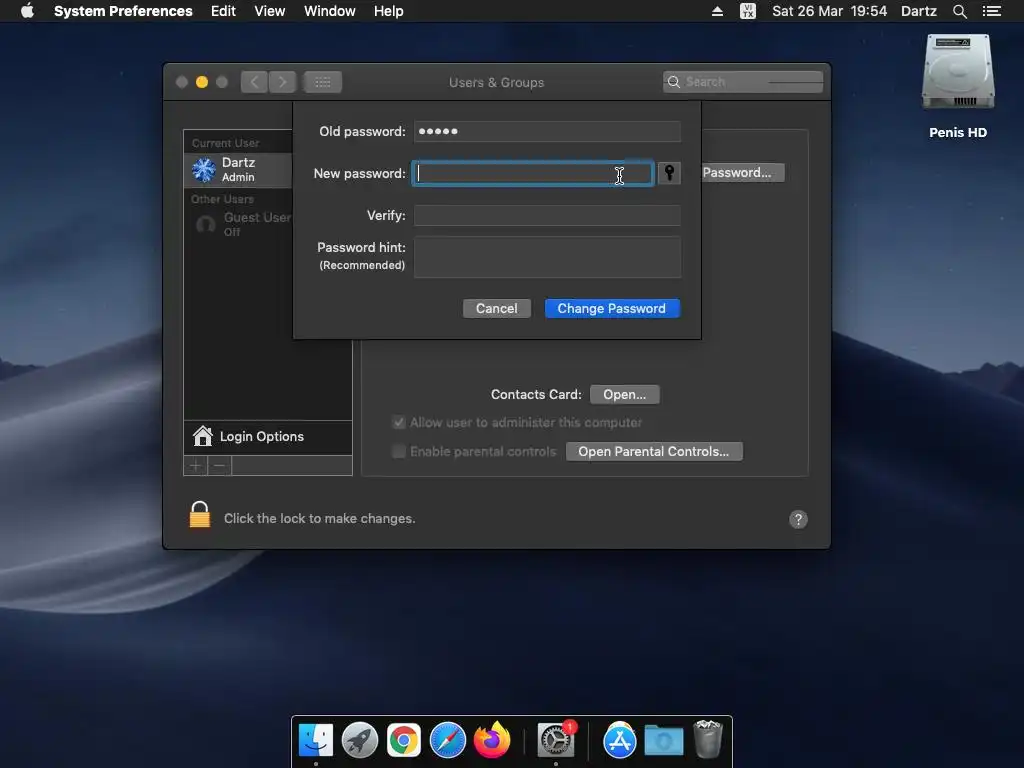Open the Contacts Card with Open button
Viewport: 1024px width, 768px height.
coord(624,394)
